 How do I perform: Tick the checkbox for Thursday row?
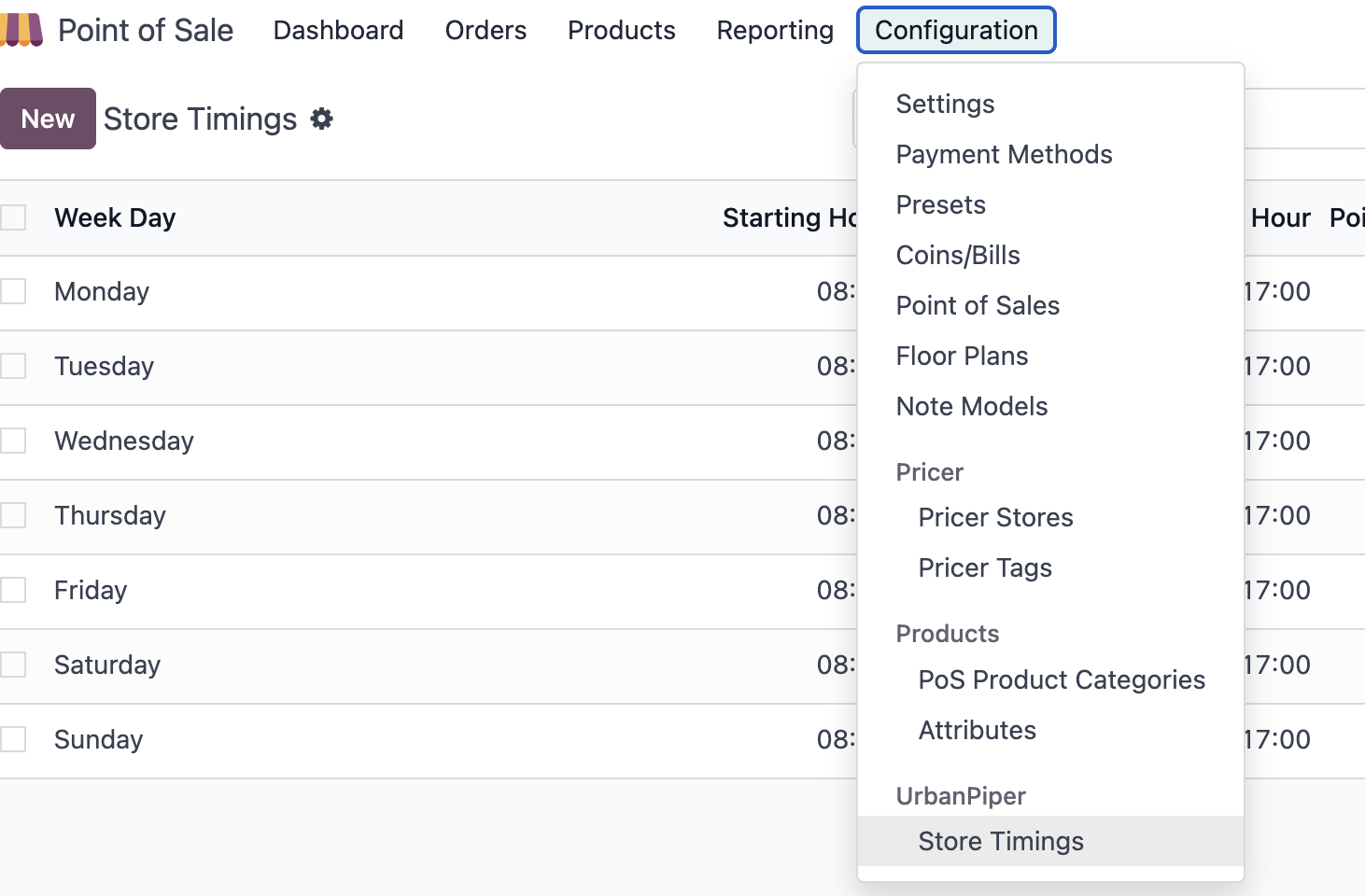[x=13, y=515]
